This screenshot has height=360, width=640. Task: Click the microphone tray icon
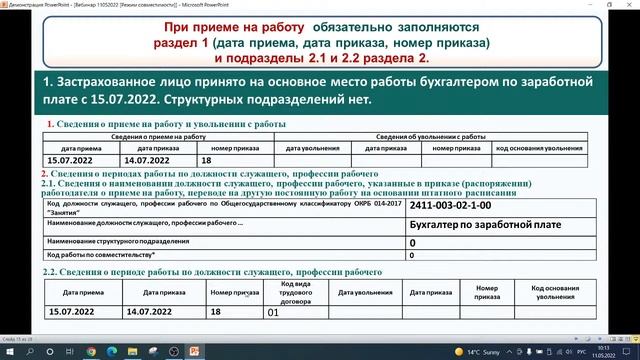coord(529,352)
